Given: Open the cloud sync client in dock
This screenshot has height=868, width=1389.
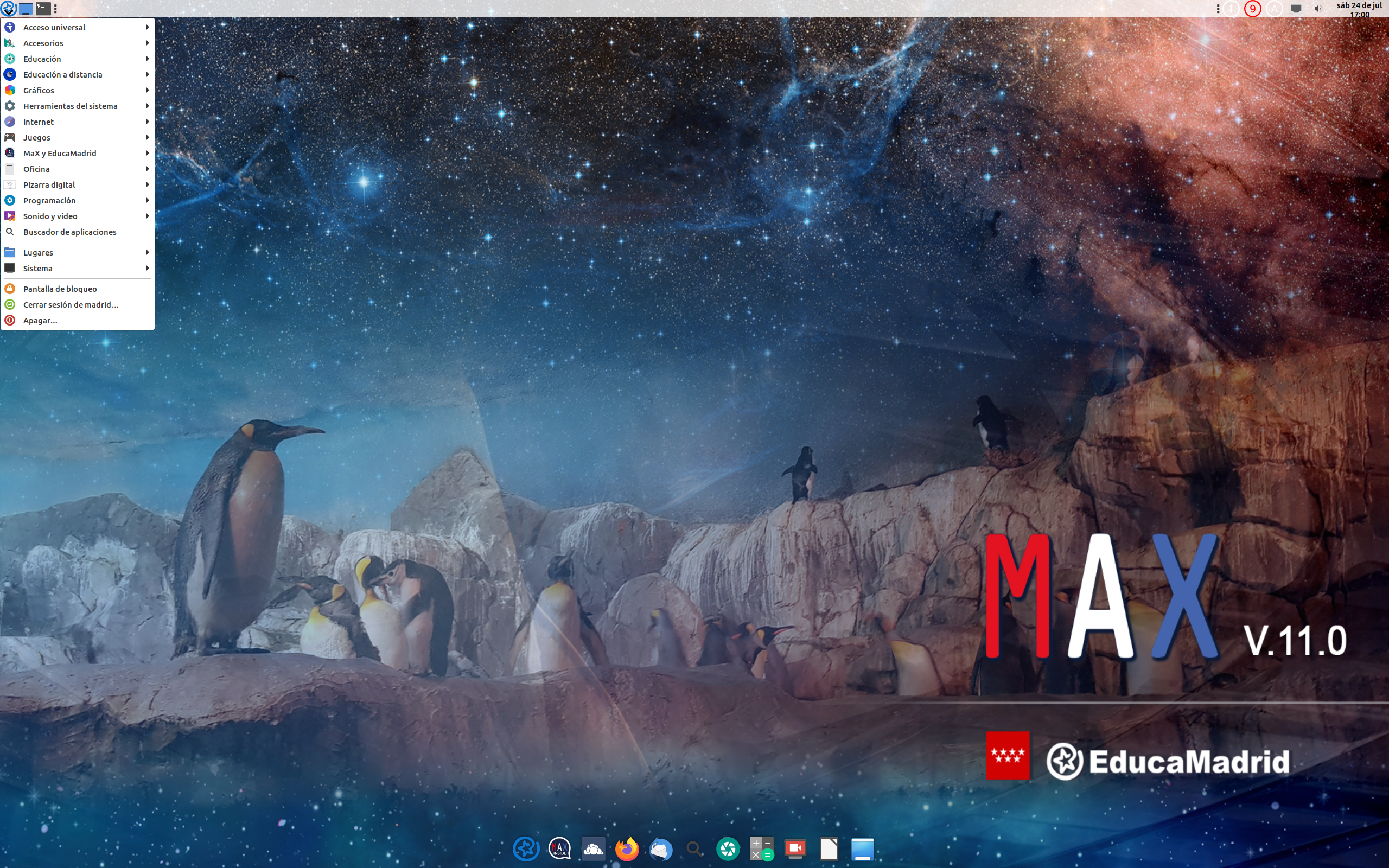Looking at the screenshot, I should (593, 848).
